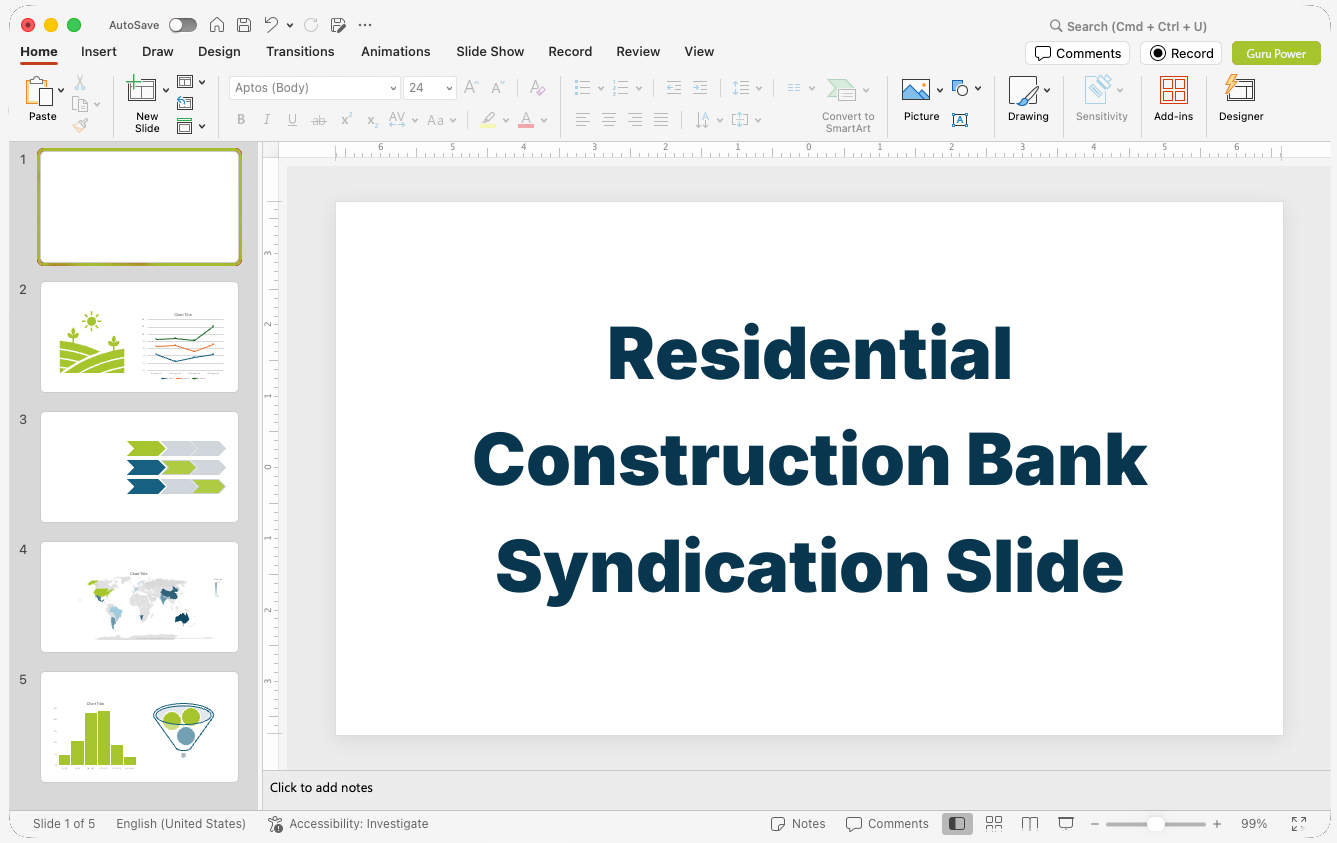The width and height of the screenshot is (1337, 843).
Task: Open the Shapes gallery icon
Action: (960, 89)
